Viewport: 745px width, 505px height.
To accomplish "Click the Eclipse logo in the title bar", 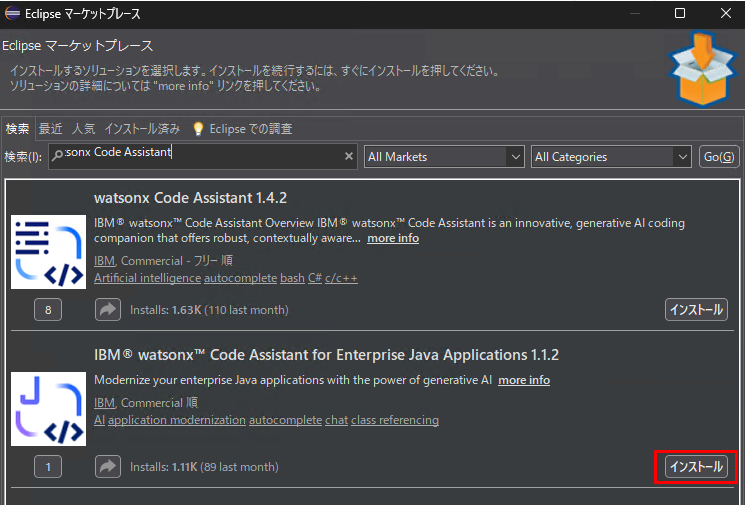I will [x=12, y=13].
